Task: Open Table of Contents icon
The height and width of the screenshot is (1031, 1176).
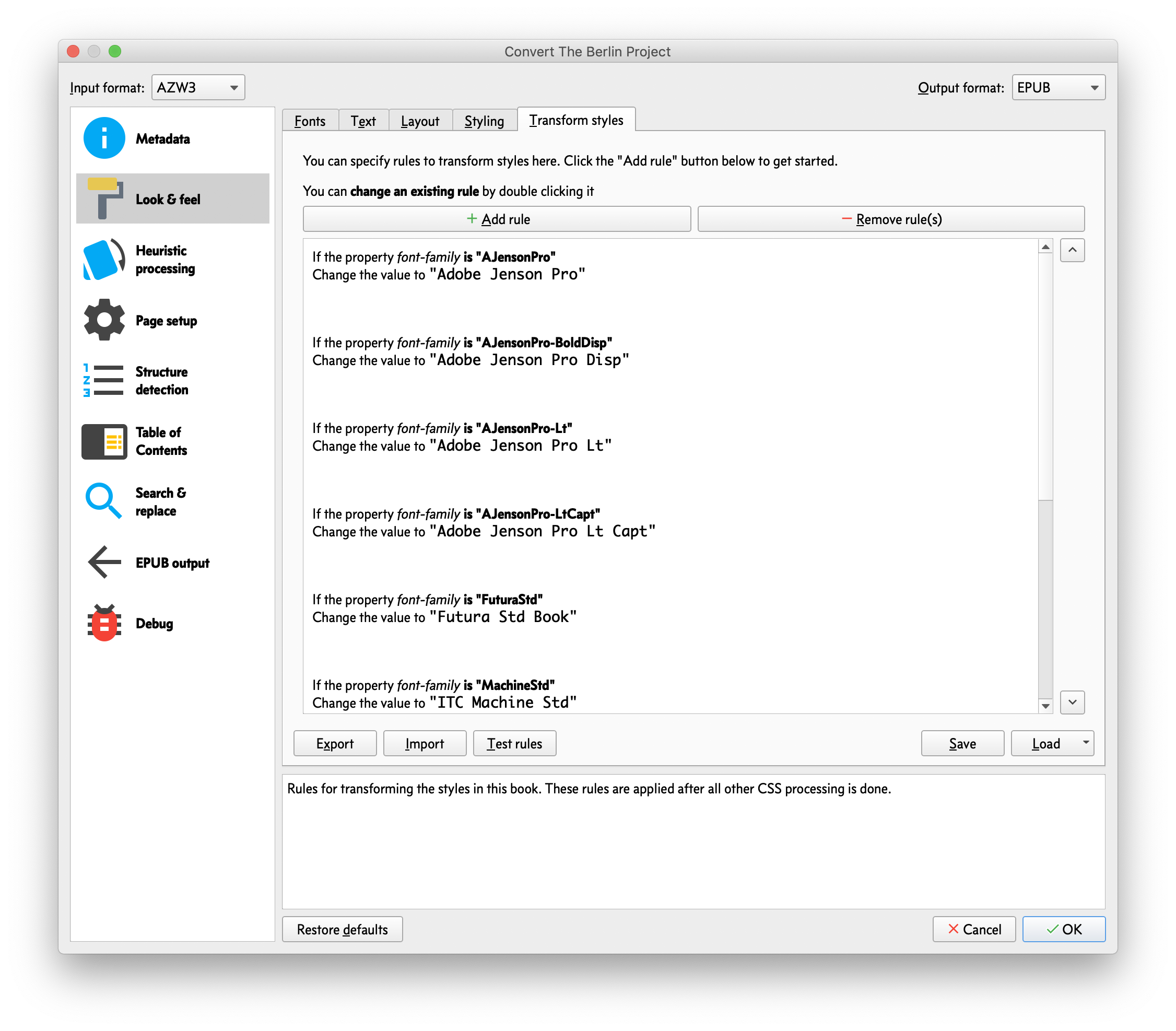Action: click(104, 441)
